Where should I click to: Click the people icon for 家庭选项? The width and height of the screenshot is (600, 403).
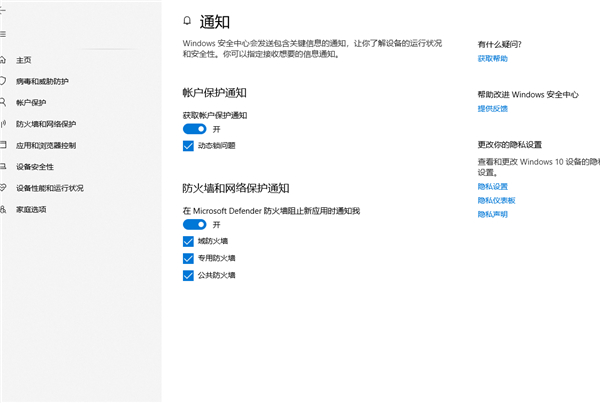pos(3,209)
